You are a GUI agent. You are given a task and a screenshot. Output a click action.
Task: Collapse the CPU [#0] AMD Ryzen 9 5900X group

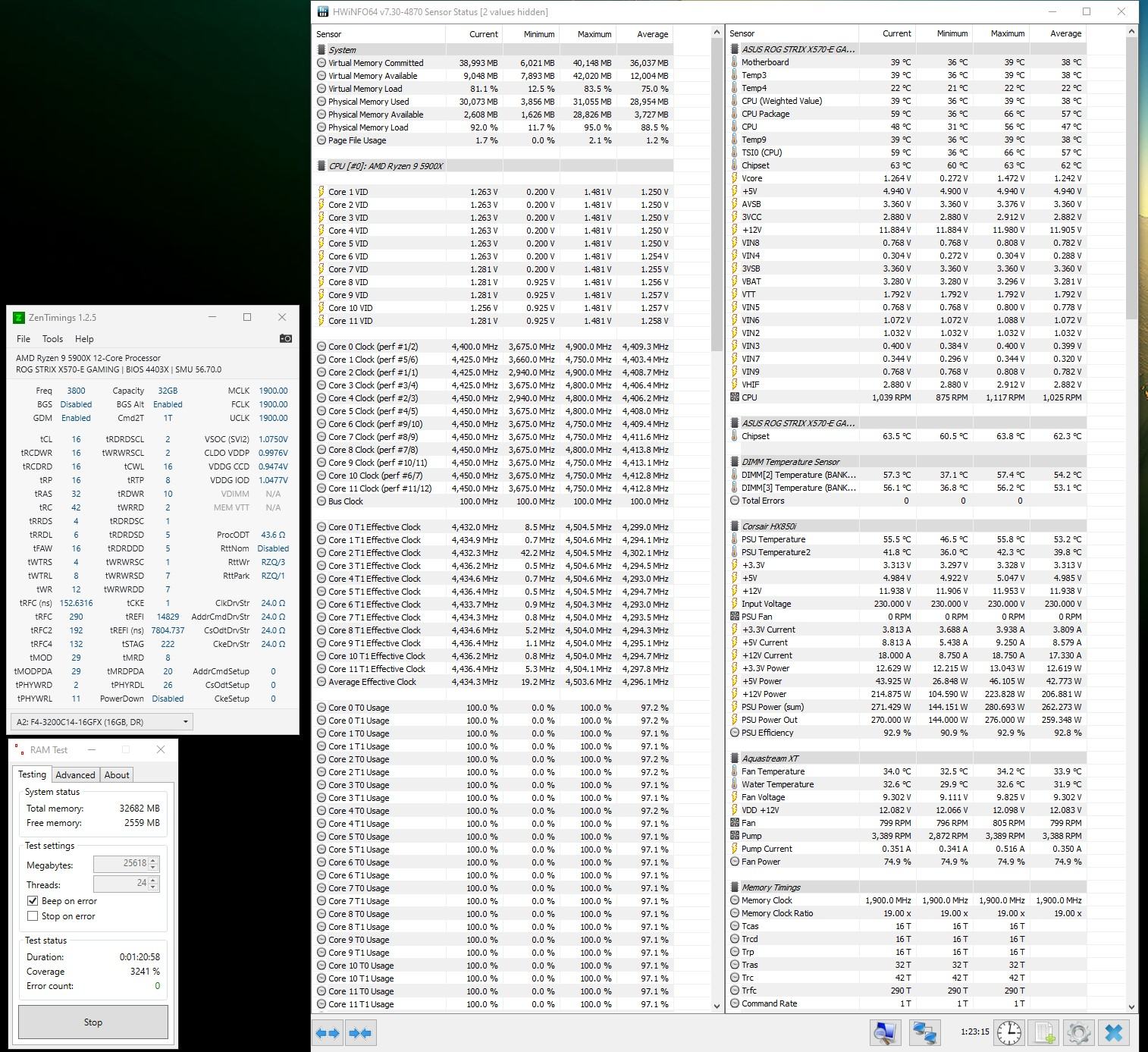tap(322, 166)
